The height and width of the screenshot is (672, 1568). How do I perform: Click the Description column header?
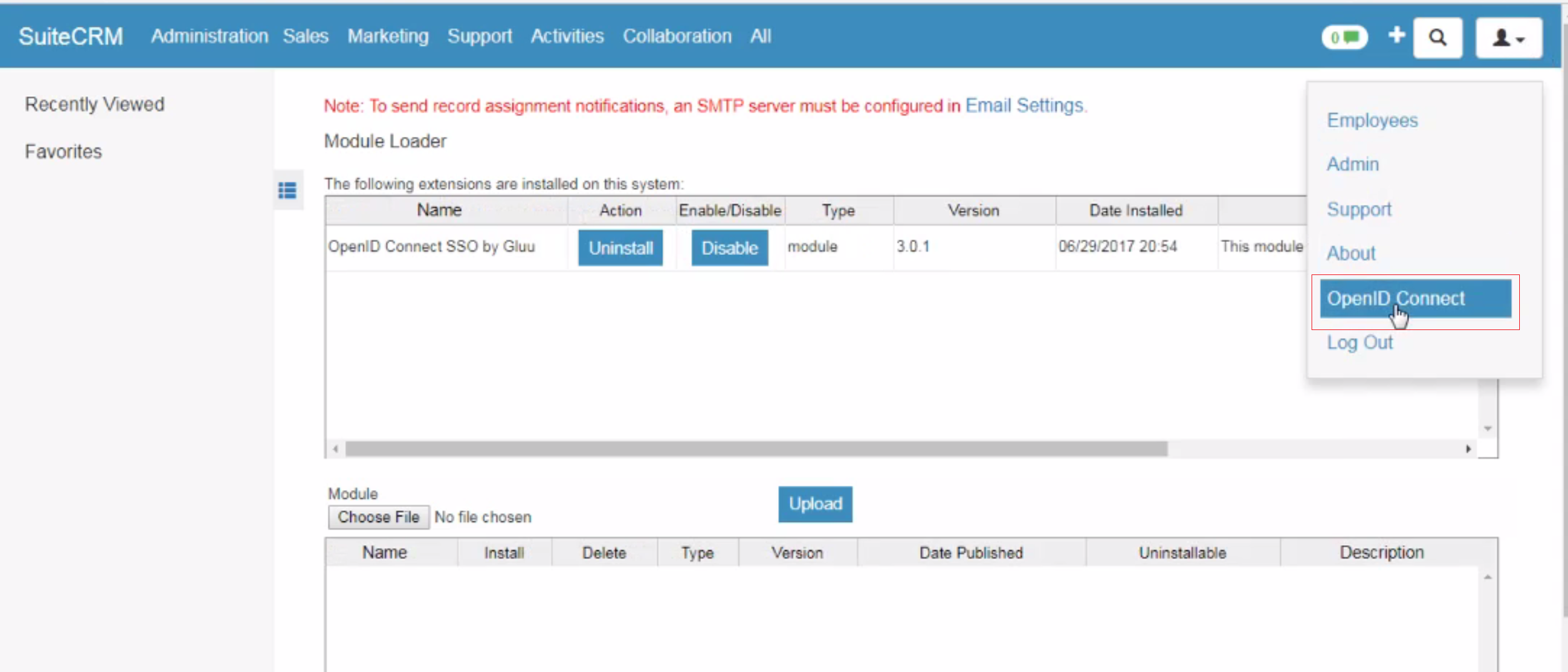[x=1382, y=553]
